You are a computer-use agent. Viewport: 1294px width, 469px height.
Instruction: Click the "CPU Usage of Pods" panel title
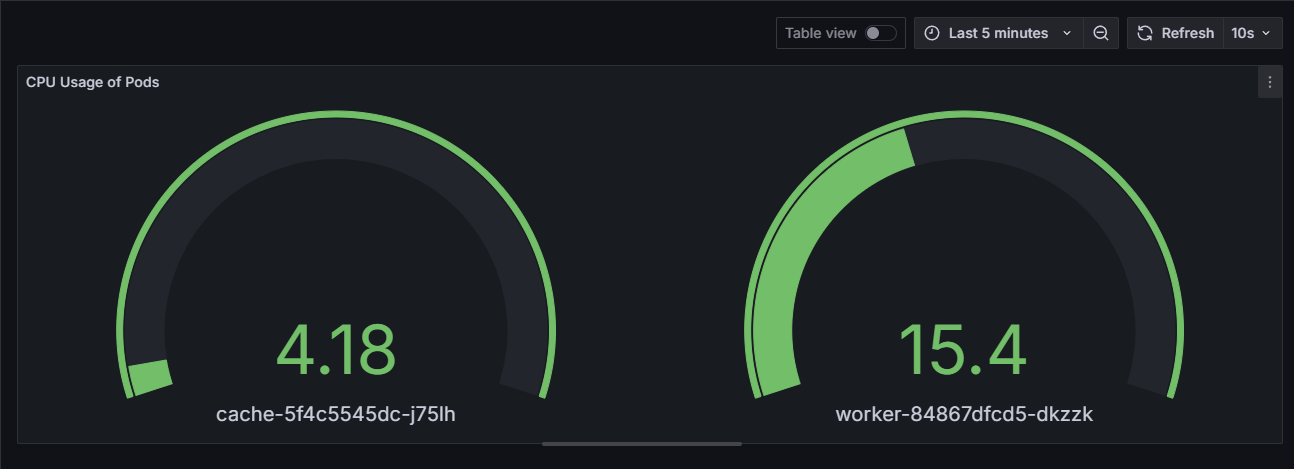click(93, 82)
